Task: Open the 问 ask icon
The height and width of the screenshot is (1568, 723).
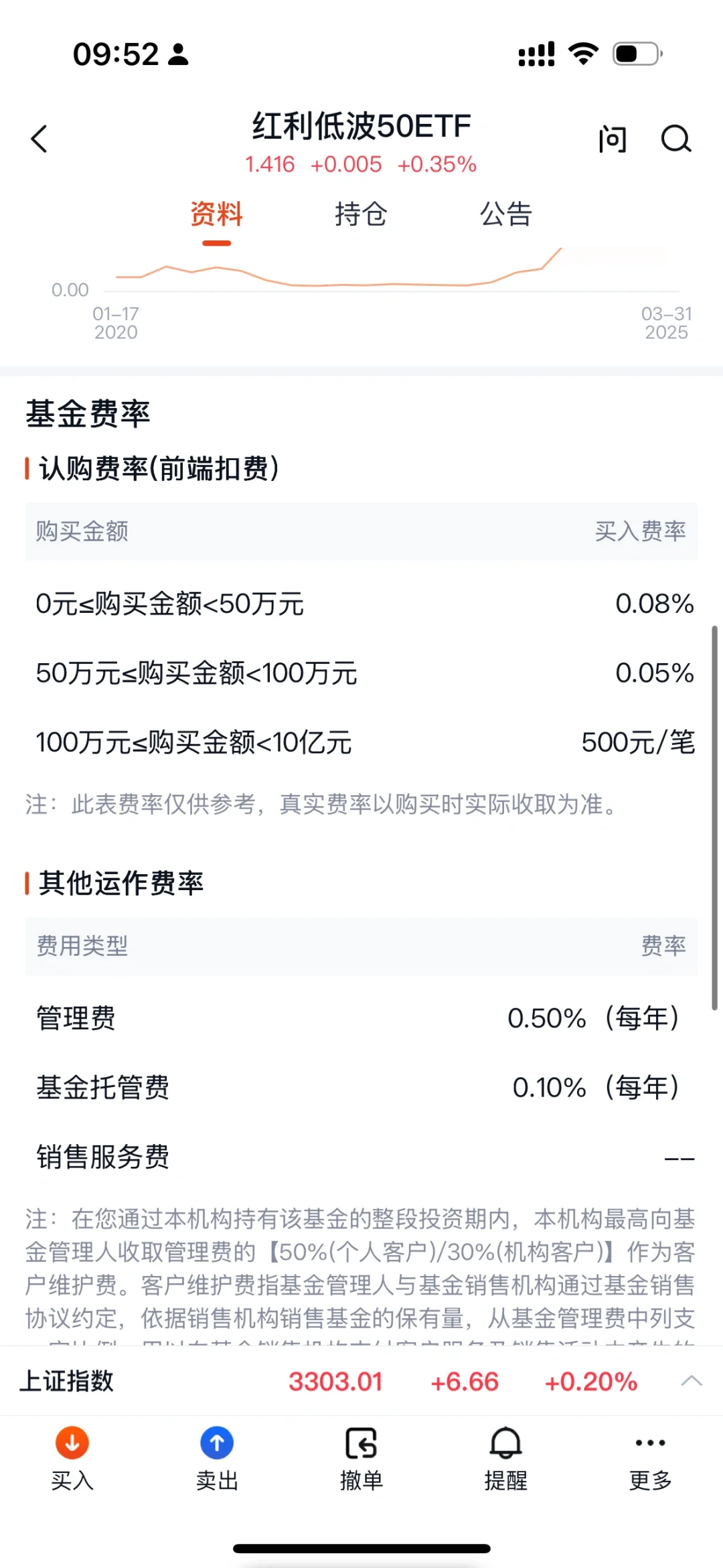Action: pos(613,139)
